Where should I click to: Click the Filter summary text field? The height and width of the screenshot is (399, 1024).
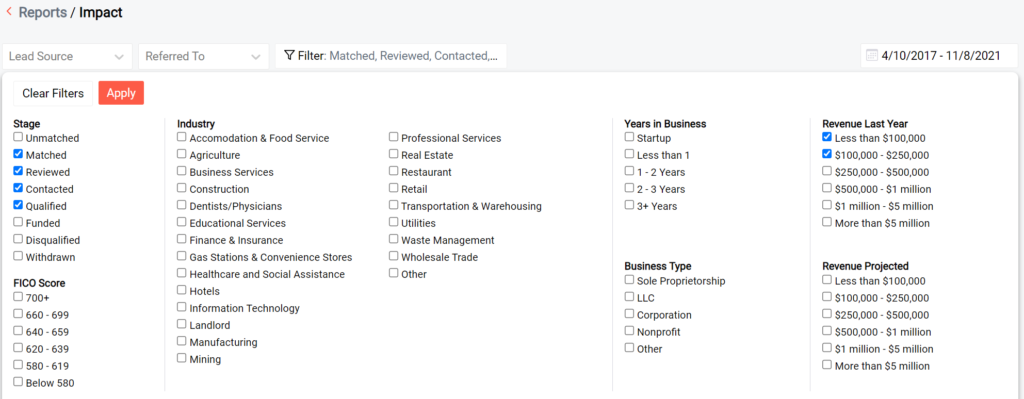pyautogui.click(x=391, y=56)
